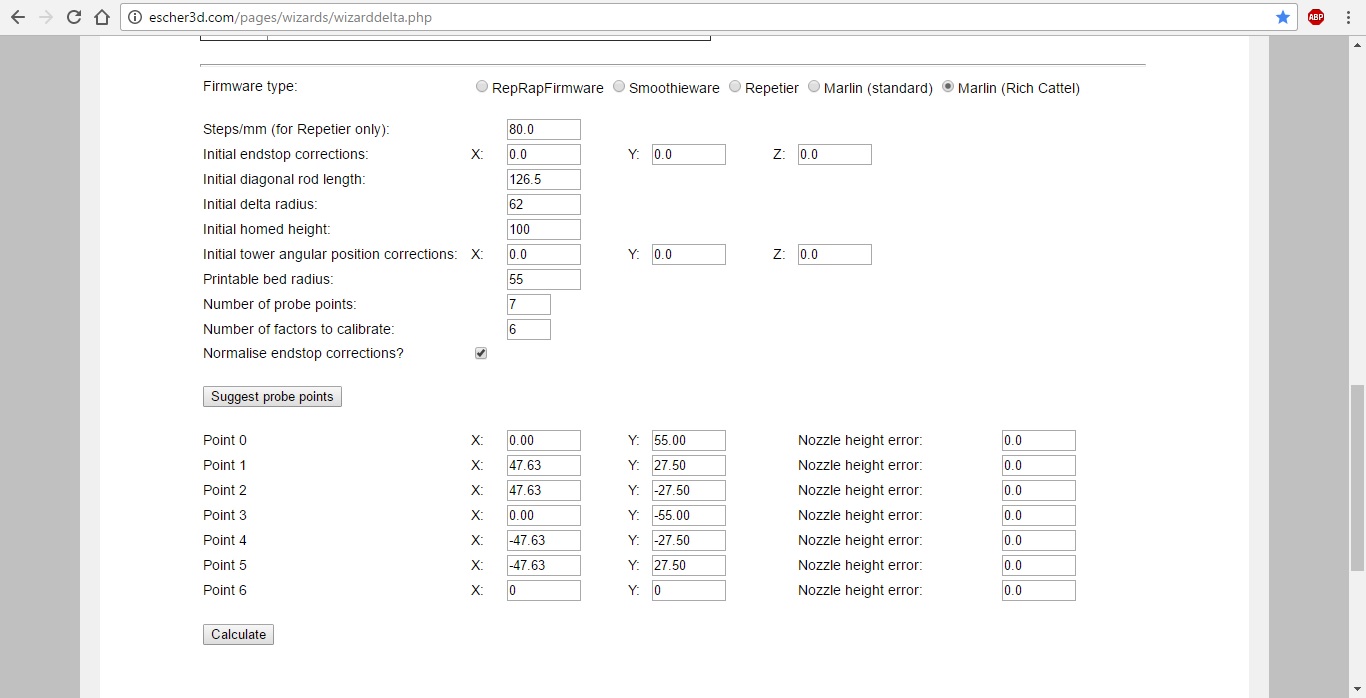This screenshot has width=1366, height=698.
Task: Edit Initial endstop corrections Z field
Action: 835,155
